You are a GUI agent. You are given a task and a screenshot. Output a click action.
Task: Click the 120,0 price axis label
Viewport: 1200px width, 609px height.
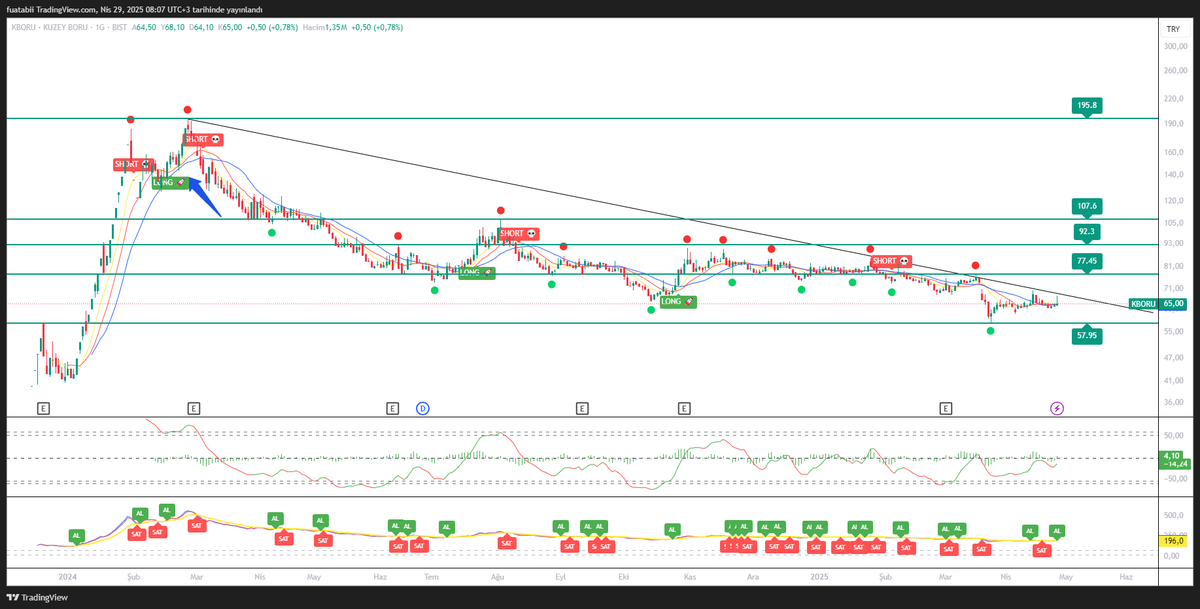coord(1175,201)
